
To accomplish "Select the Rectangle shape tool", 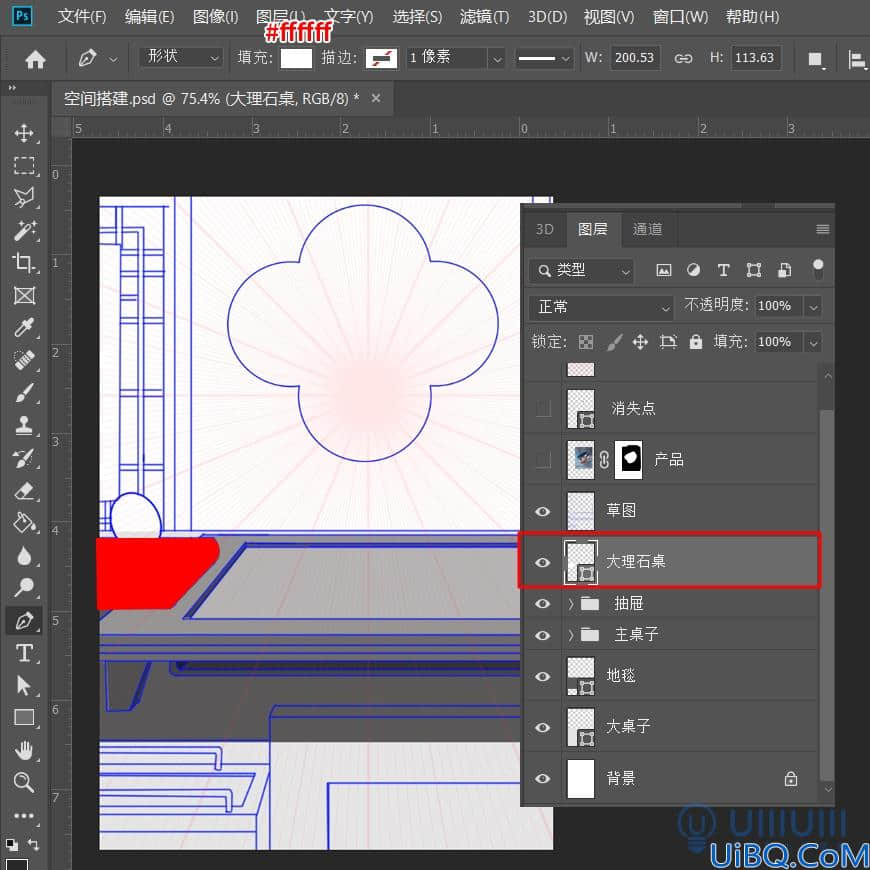I will click(x=24, y=718).
